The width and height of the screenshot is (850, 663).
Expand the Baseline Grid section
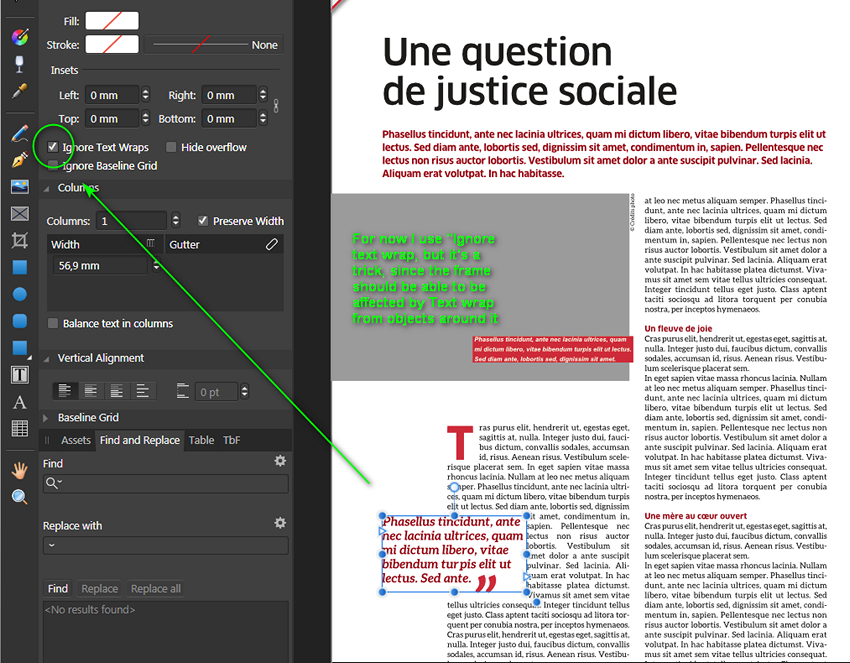coord(45,418)
